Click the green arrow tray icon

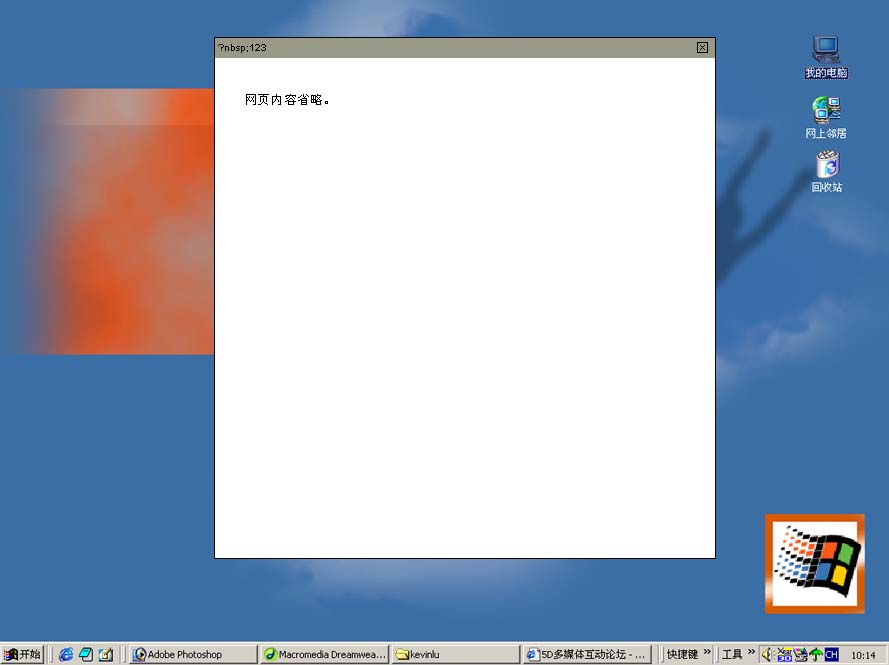tap(815, 654)
